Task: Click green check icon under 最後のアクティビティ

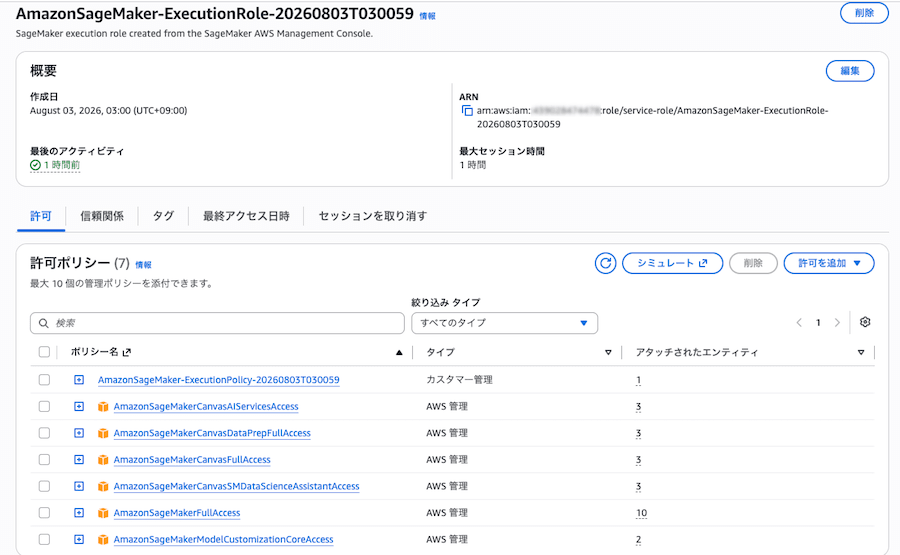Action: (x=36, y=165)
